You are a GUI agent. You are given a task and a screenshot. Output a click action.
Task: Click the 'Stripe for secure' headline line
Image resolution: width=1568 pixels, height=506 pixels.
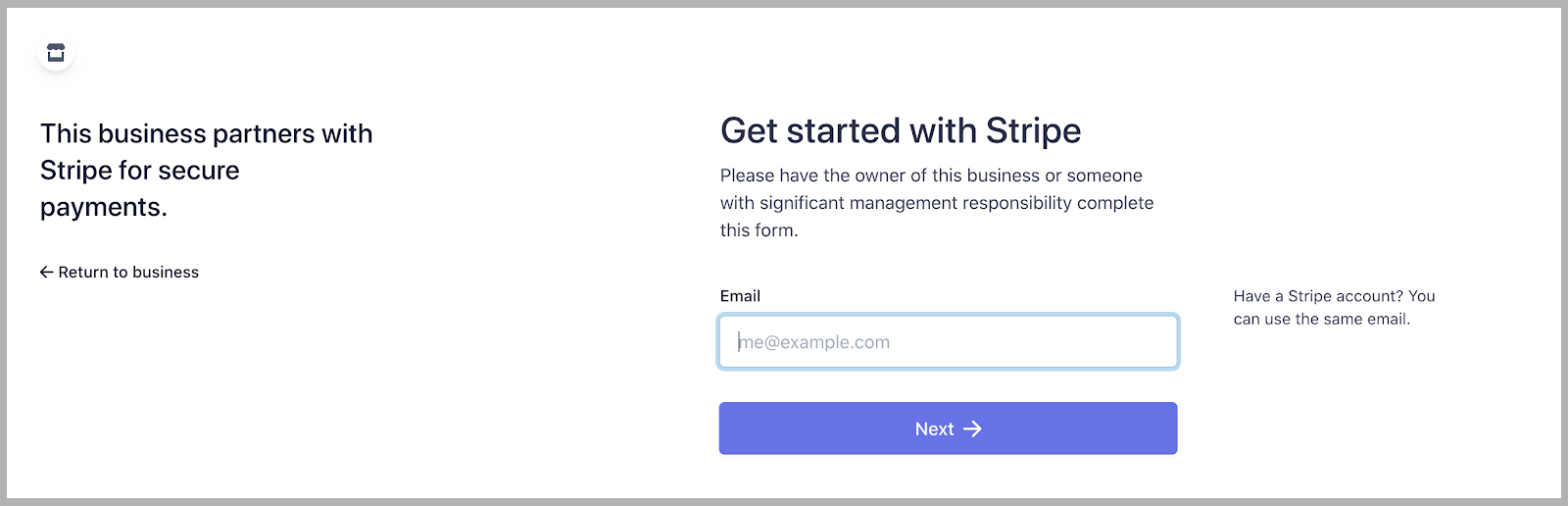point(140,170)
